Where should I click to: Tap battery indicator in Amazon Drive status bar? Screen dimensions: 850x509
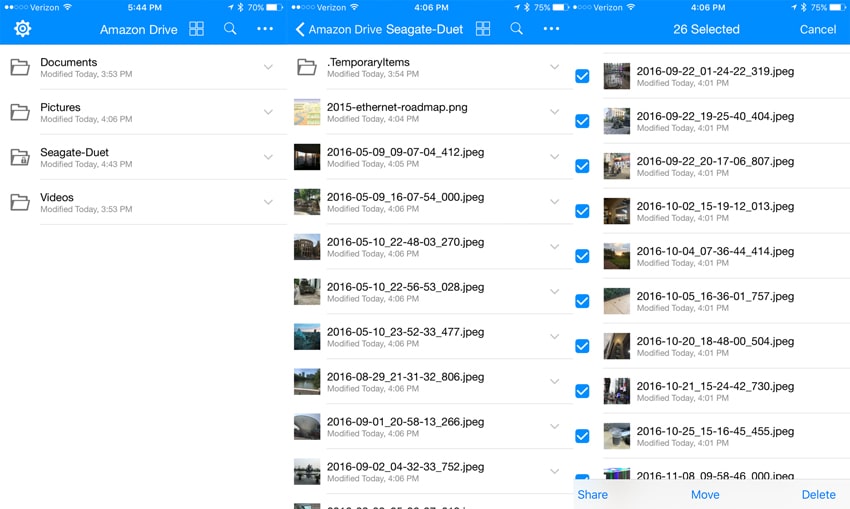(275, 8)
